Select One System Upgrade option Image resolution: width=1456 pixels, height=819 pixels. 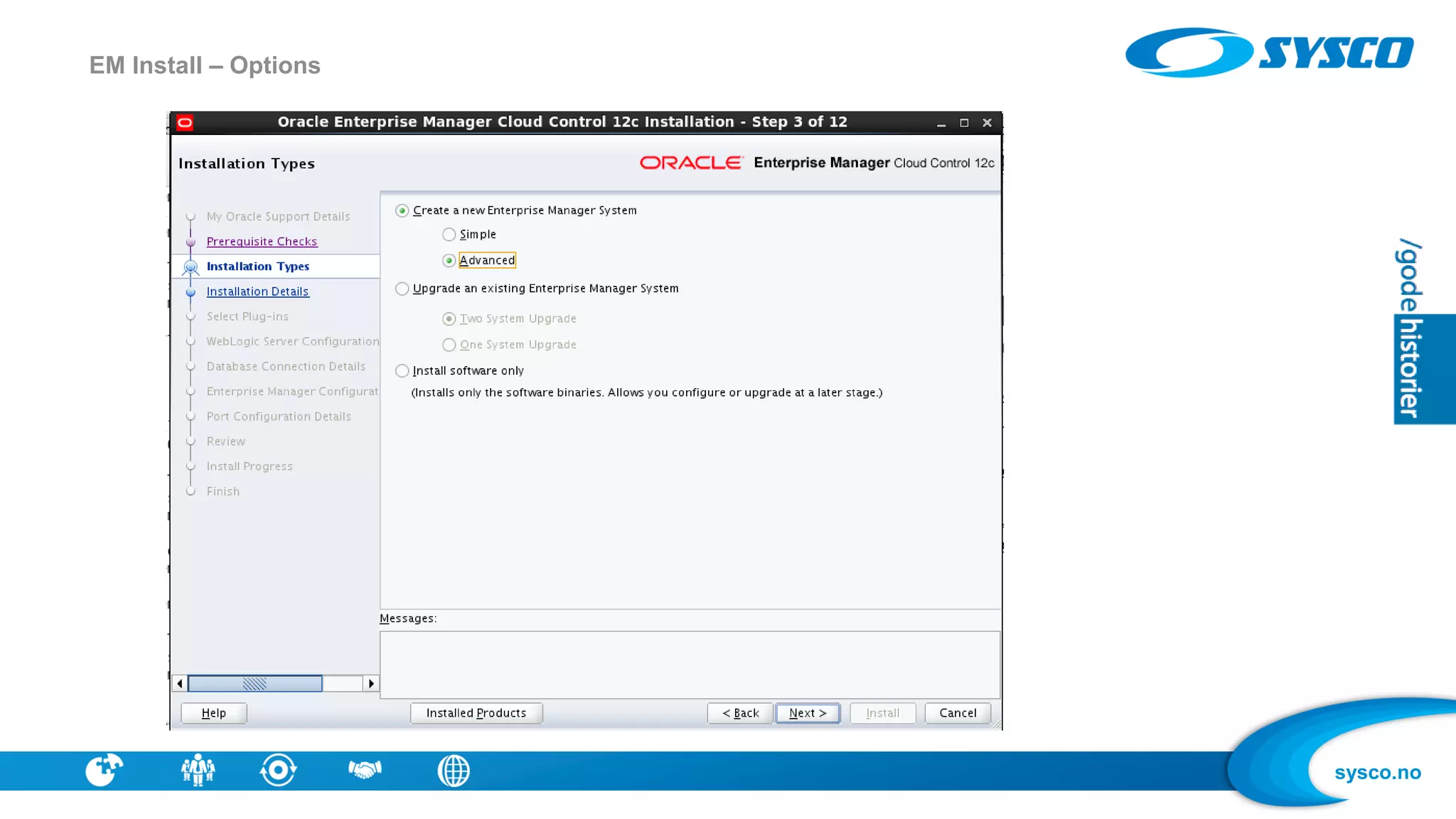tap(449, 345)
